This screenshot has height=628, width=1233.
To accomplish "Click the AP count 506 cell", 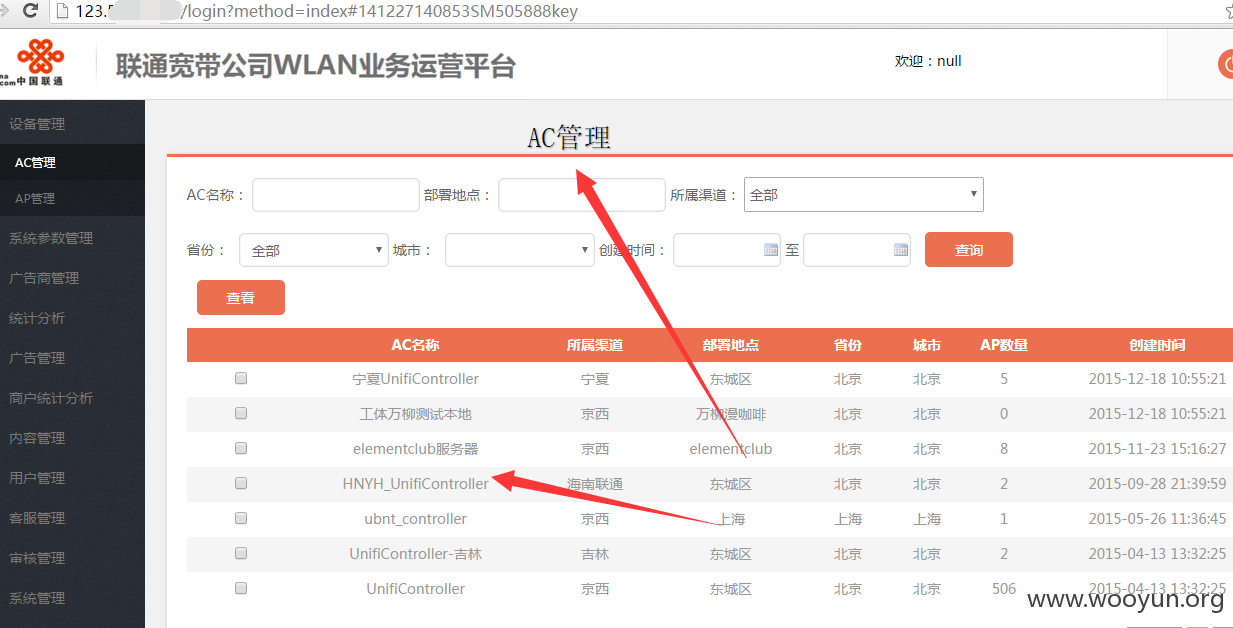I will 1004,589.
